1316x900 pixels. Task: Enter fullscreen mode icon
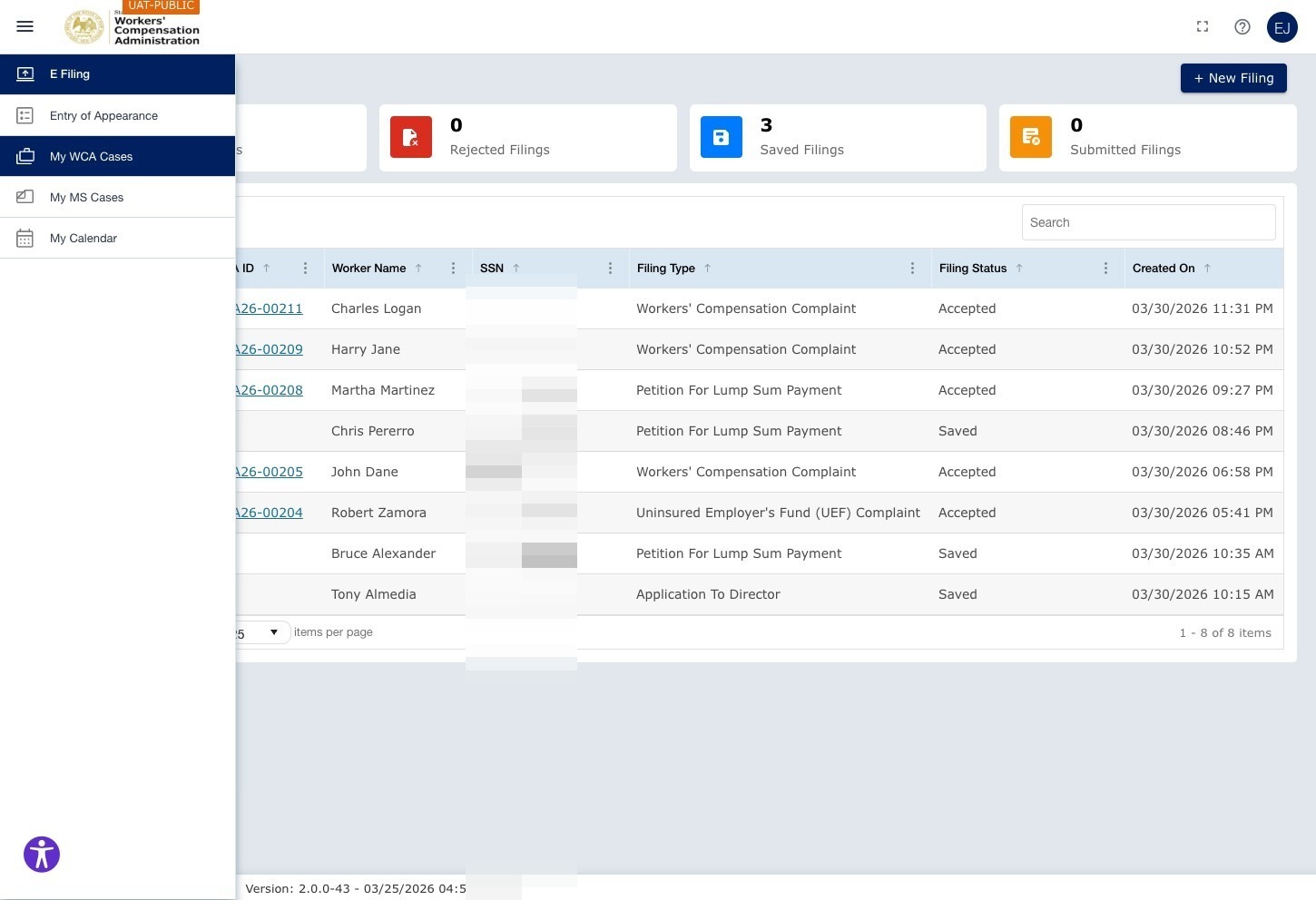(x=1203, y=26)
